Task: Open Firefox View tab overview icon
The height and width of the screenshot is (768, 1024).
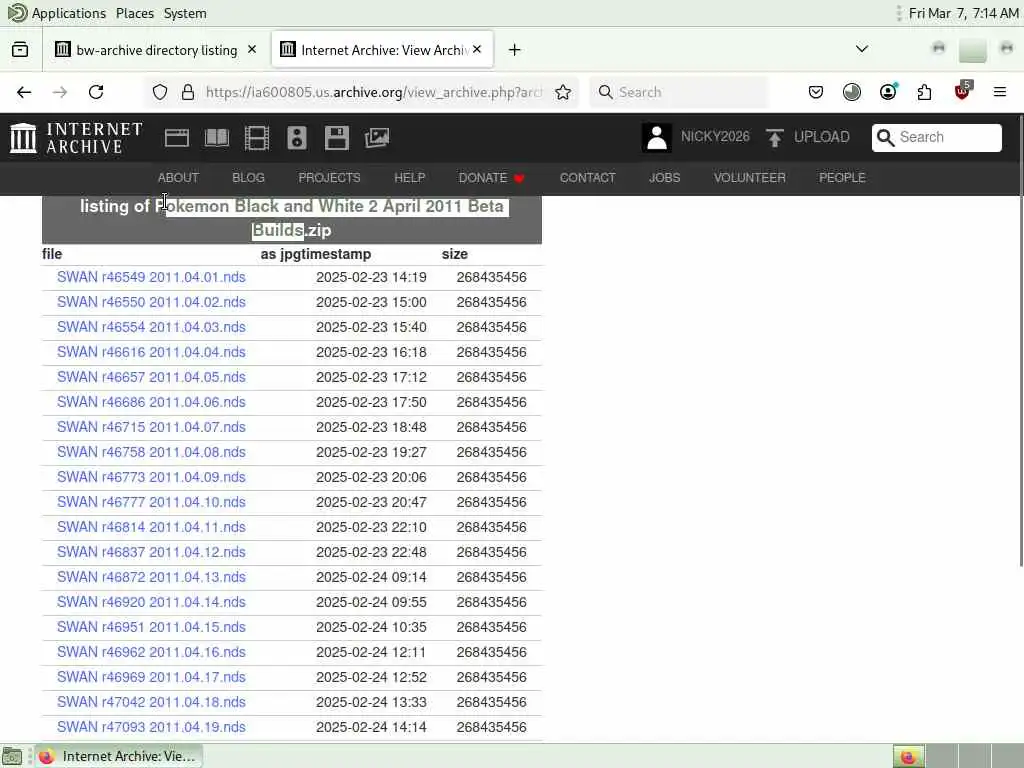Action: click(x=20, y=50)
